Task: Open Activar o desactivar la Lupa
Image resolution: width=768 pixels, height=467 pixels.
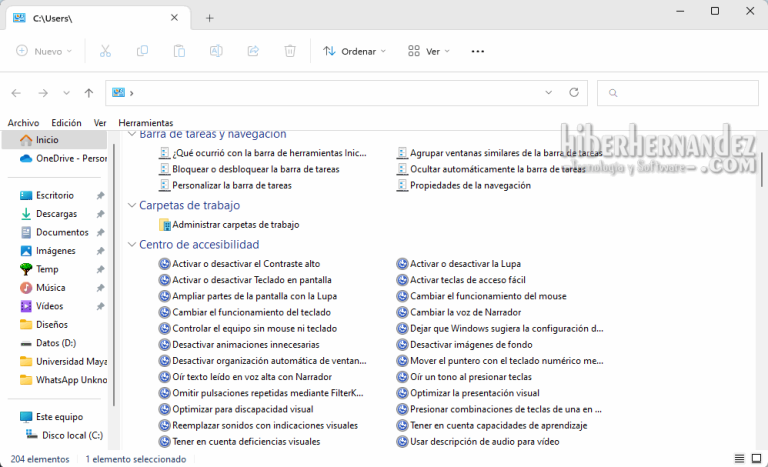Action: (465, 264)
